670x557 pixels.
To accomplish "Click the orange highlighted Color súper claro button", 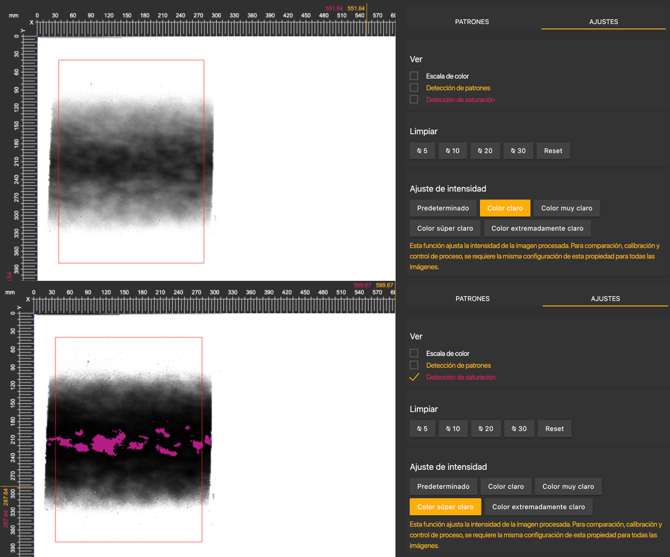I will (x=445, y=506).
